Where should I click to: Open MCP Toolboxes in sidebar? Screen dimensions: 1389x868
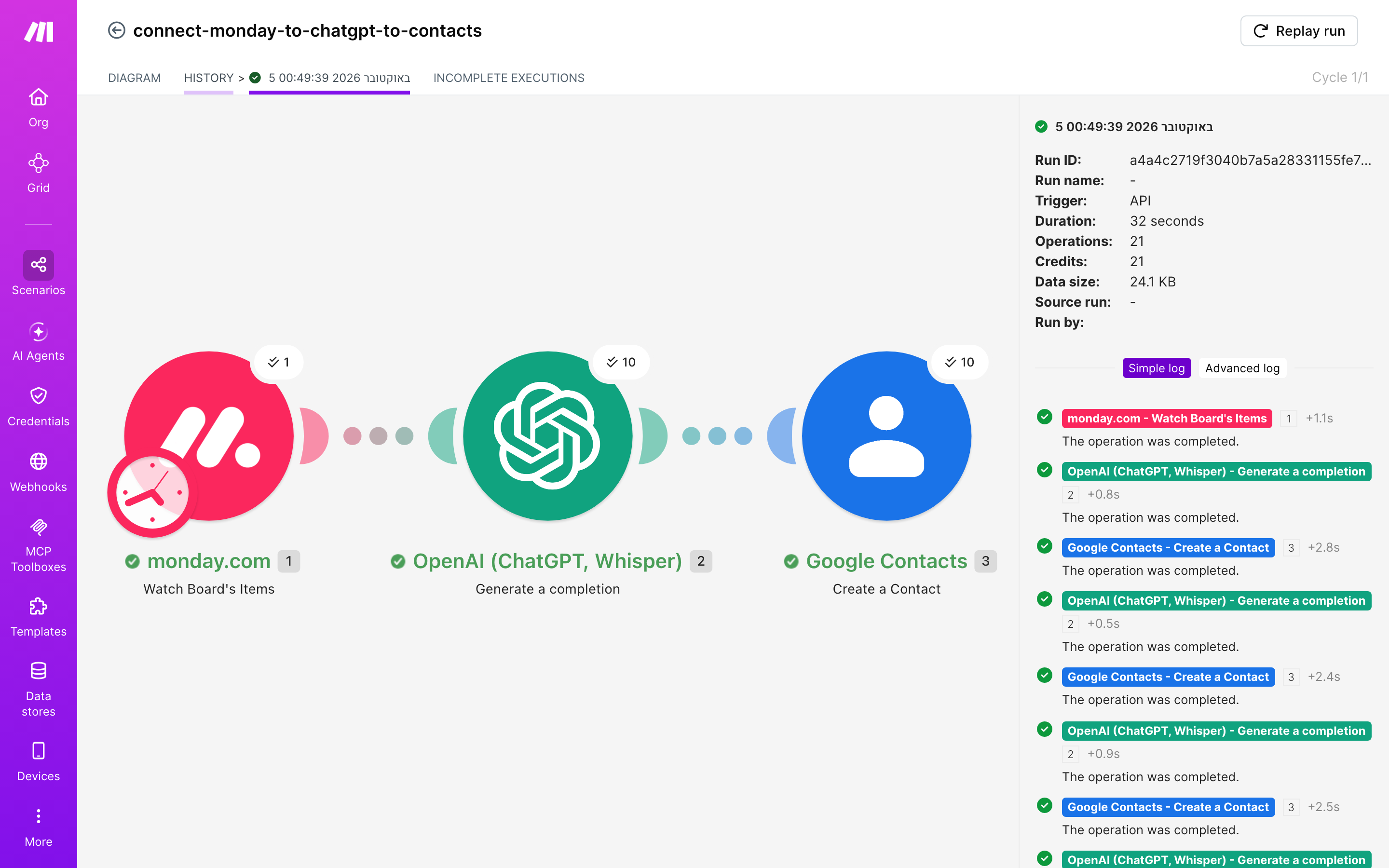pyautogui.click(x=39, y=545)
